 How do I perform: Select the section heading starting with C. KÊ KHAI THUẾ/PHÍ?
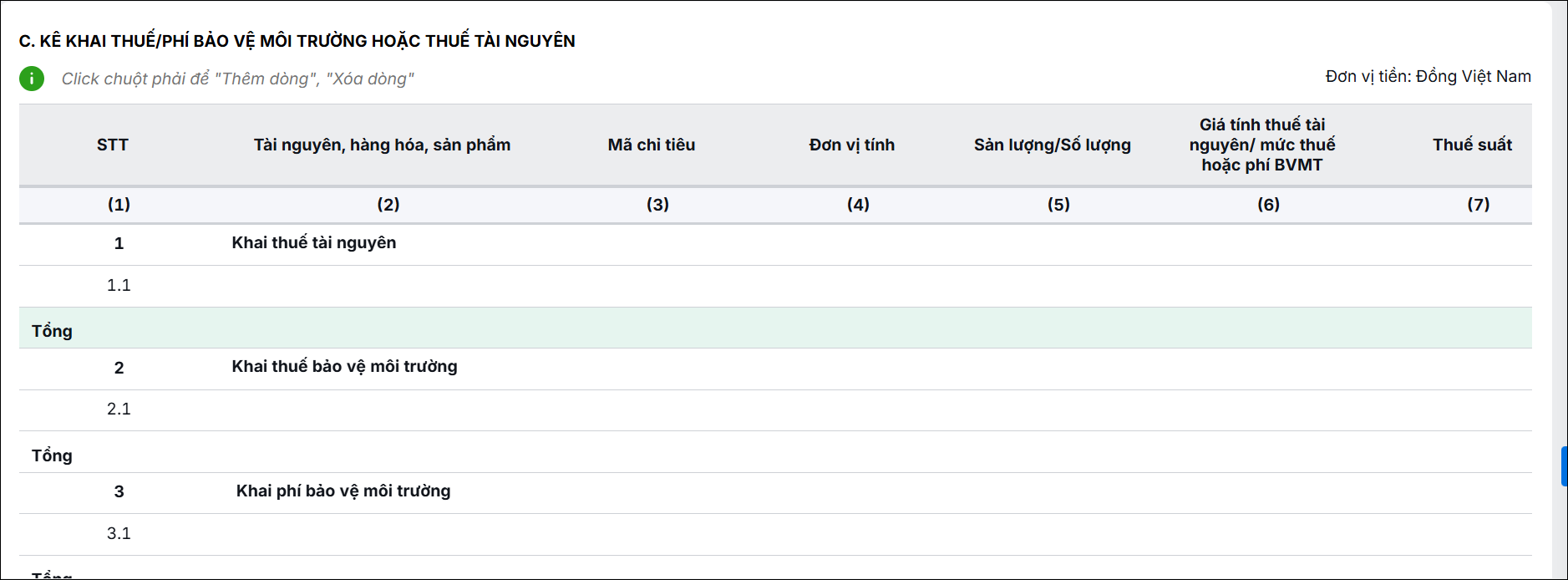(297, 41)
